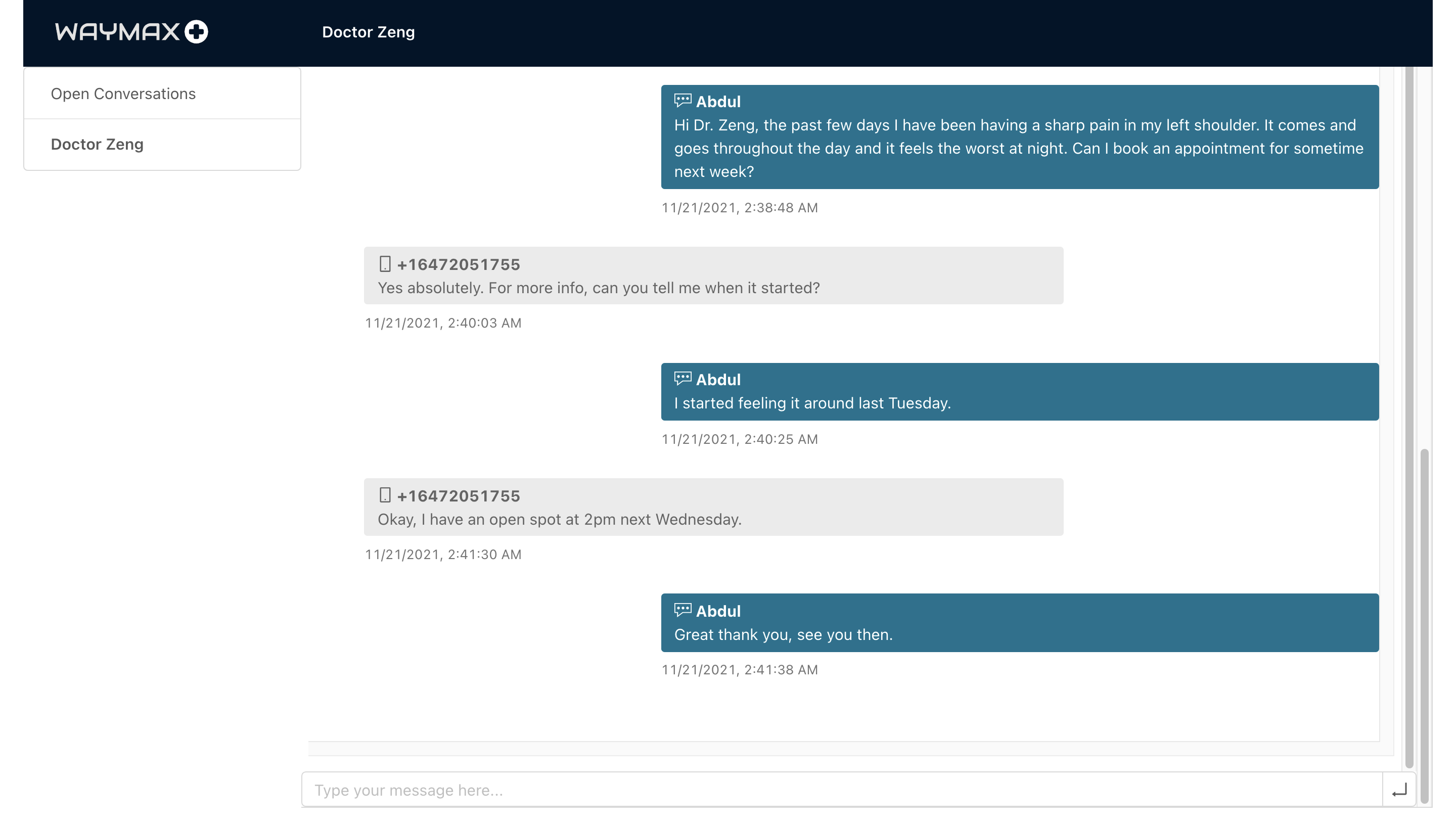1456x826 pixels.
Task: Click timestamp 11/21/2021, 2:41:30 AM
Action: point(442,554)
